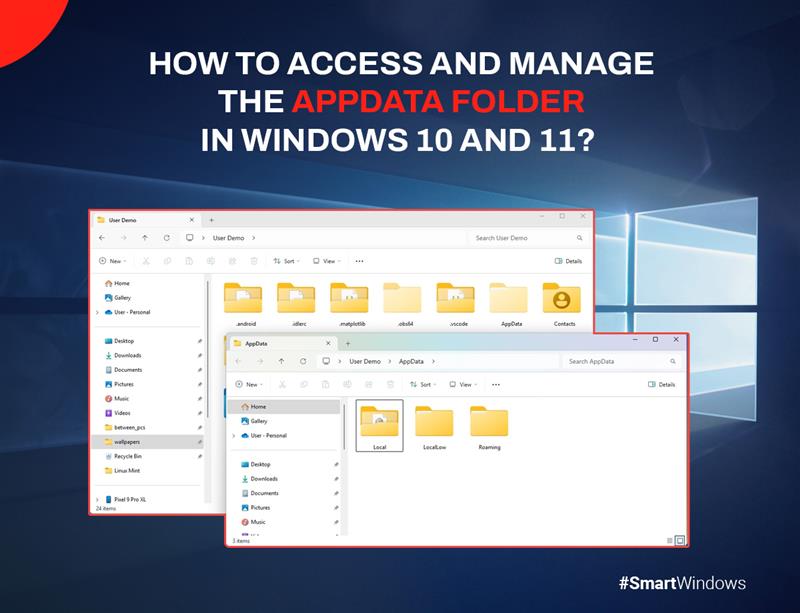The height and width of the screenshot is (613, 800).
Task: Click Refresh in the AppData window
Action: coord(303,361)
